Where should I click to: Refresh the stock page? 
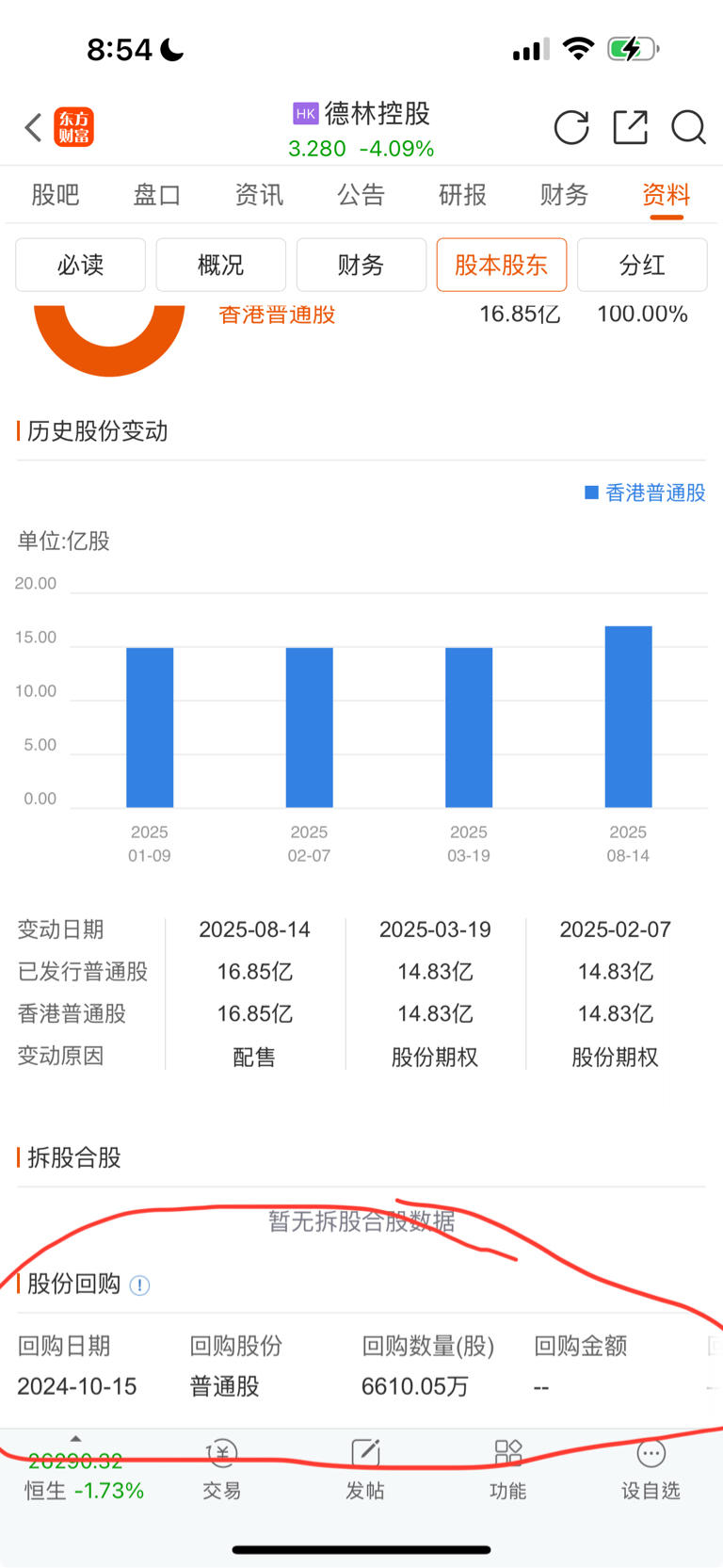[x=571, y=127]
